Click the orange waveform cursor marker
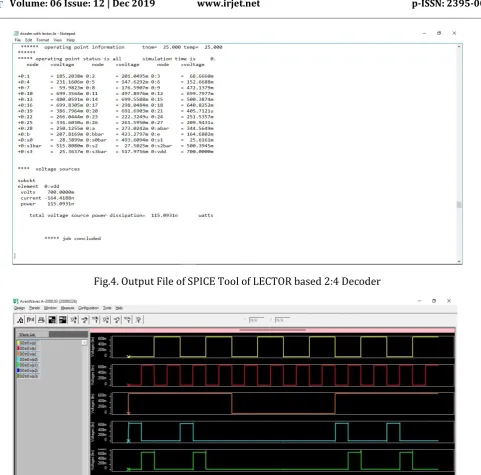The height and width of the screenshot is (475, 481). [x=129, y=413]
